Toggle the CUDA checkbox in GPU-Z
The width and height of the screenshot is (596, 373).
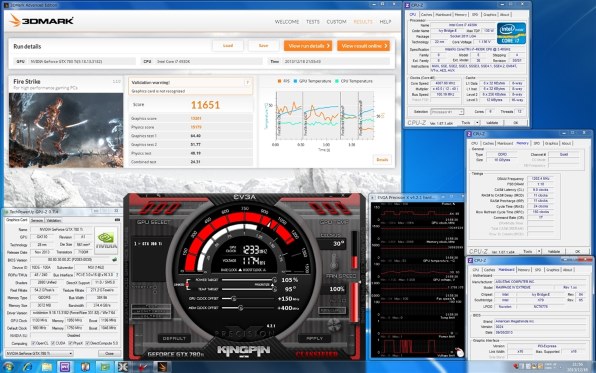52,343
